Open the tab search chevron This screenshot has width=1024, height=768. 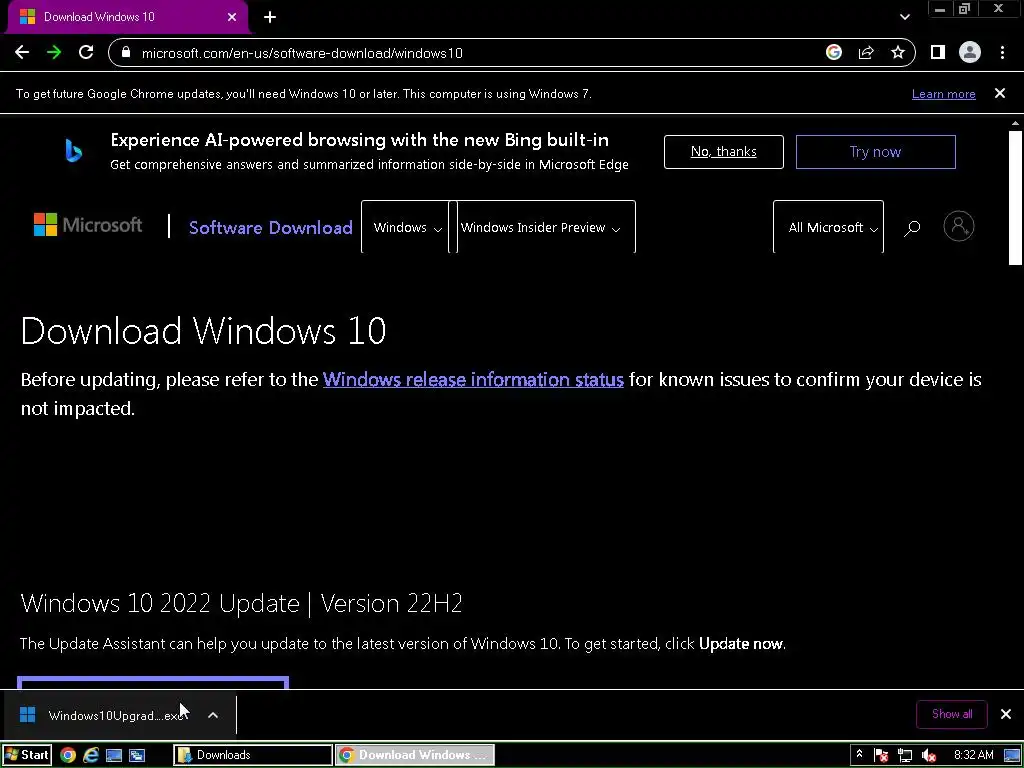[904, 17]
